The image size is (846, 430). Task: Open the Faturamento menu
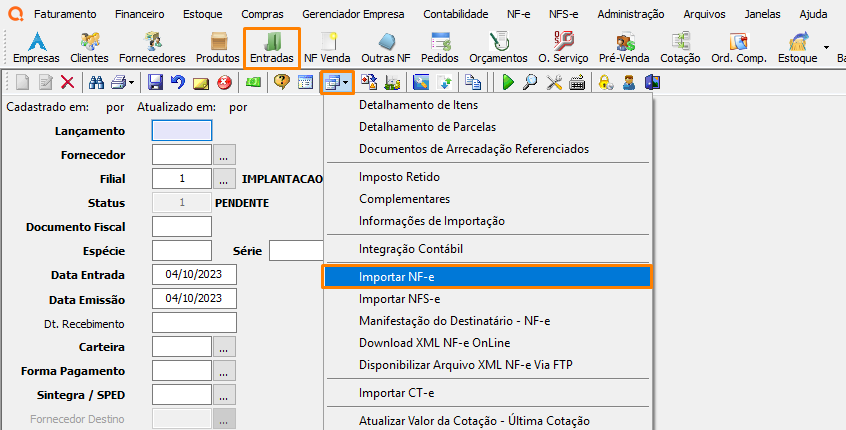65,14
